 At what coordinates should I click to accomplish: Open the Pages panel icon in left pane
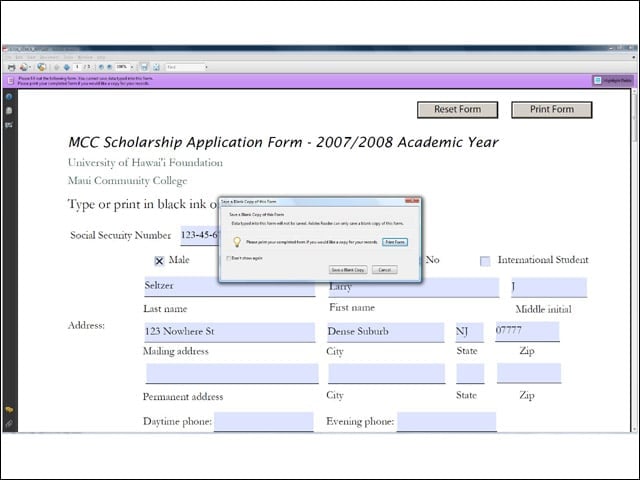[x=9, y=111]
